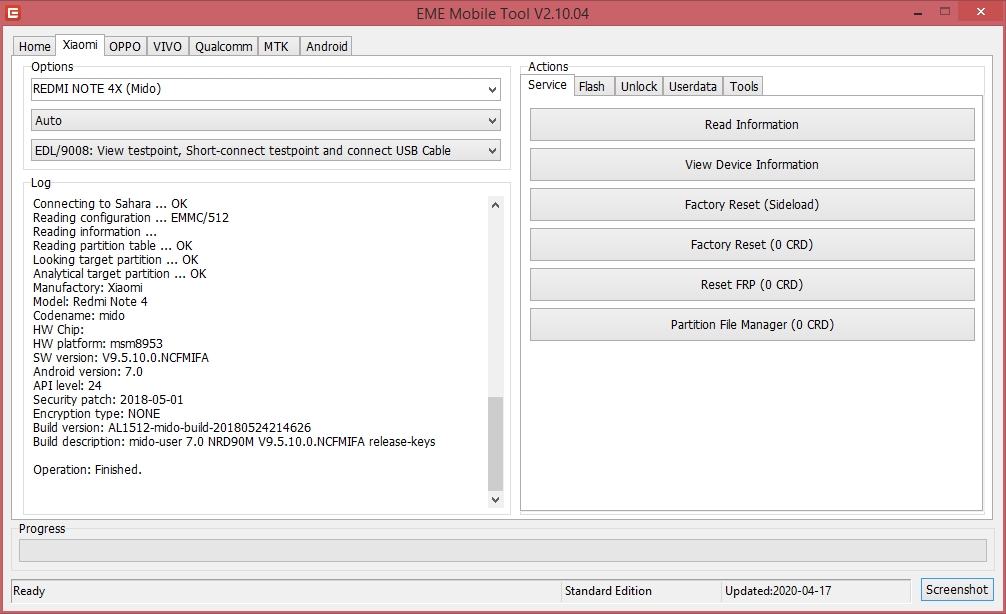Click the log scrollbar thumb
The width and height of the screenshot is (1006, 614).
pos(495,443)
